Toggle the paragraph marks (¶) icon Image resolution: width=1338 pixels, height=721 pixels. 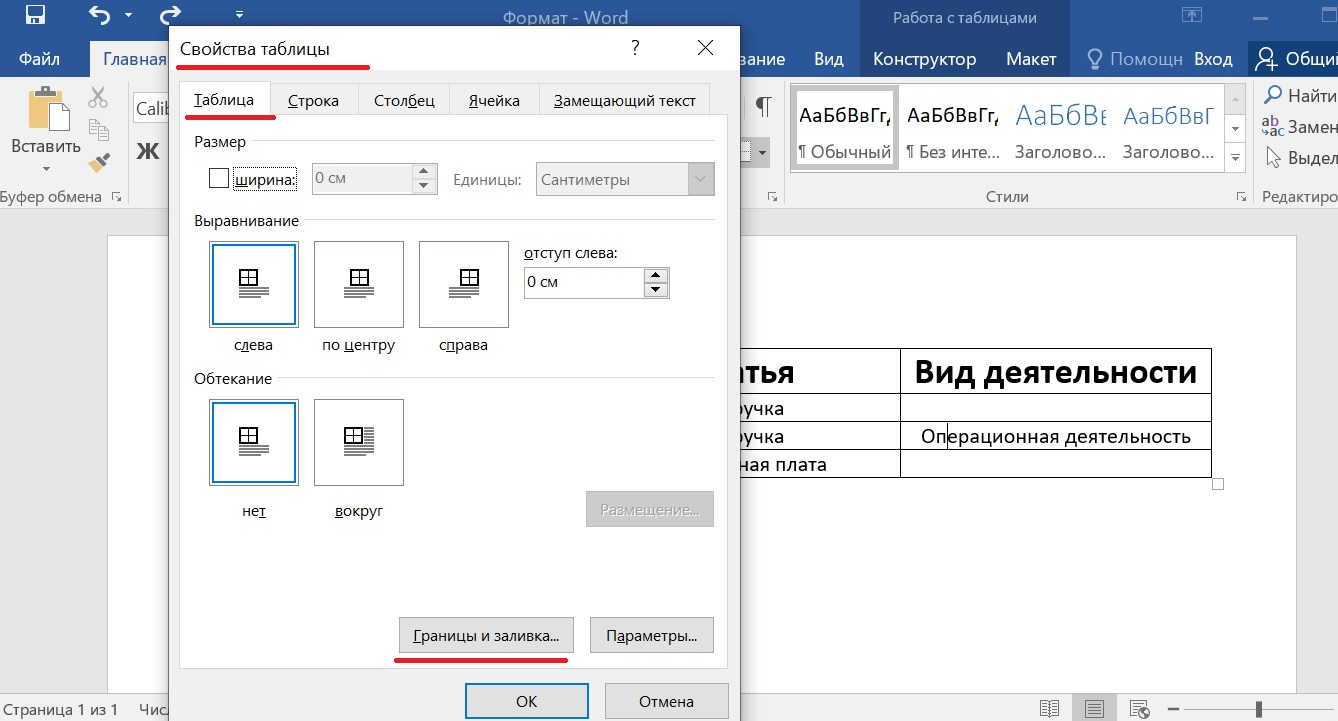(764, 106)
